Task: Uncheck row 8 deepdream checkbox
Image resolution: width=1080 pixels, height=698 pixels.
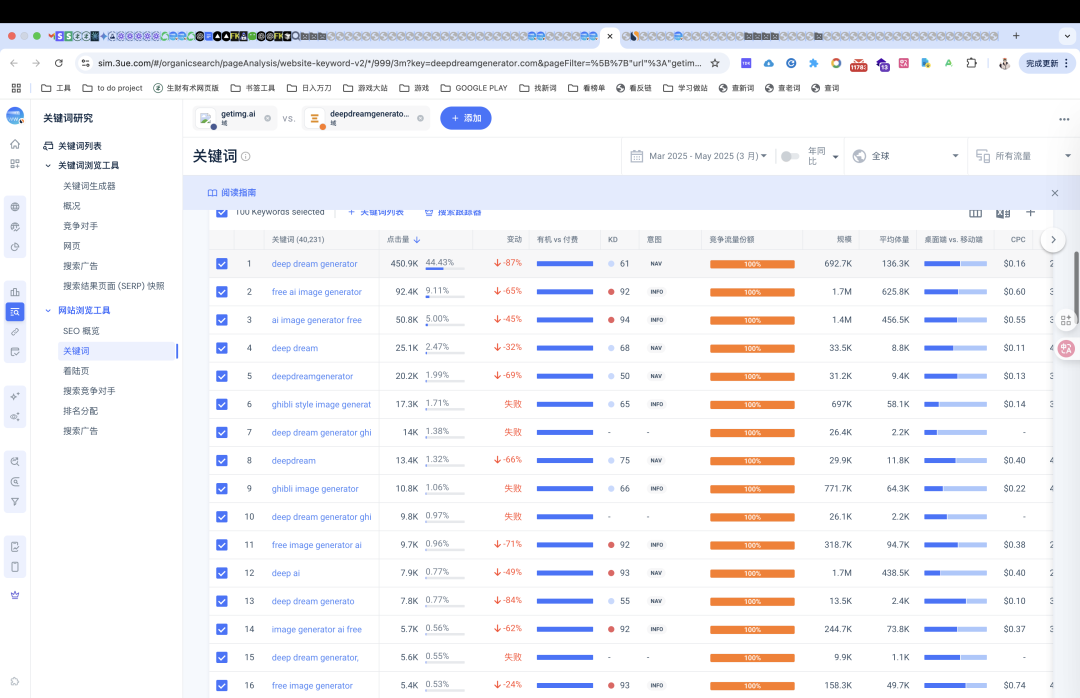Action: pos(222,460)
